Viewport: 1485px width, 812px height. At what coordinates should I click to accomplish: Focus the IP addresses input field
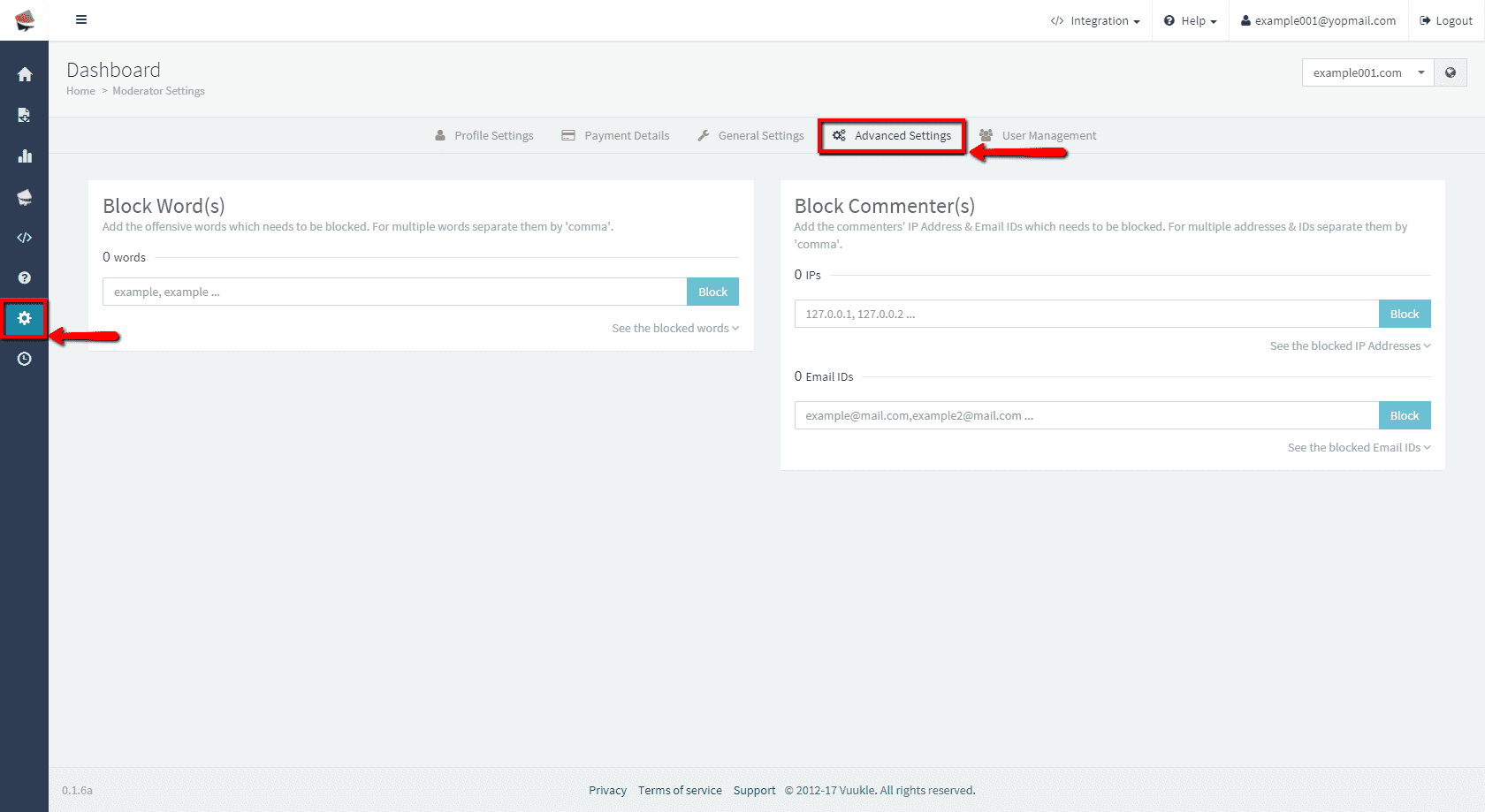1085,314
